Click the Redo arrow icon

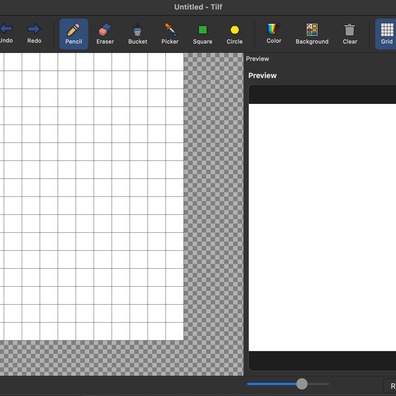[x=34, y=29]
